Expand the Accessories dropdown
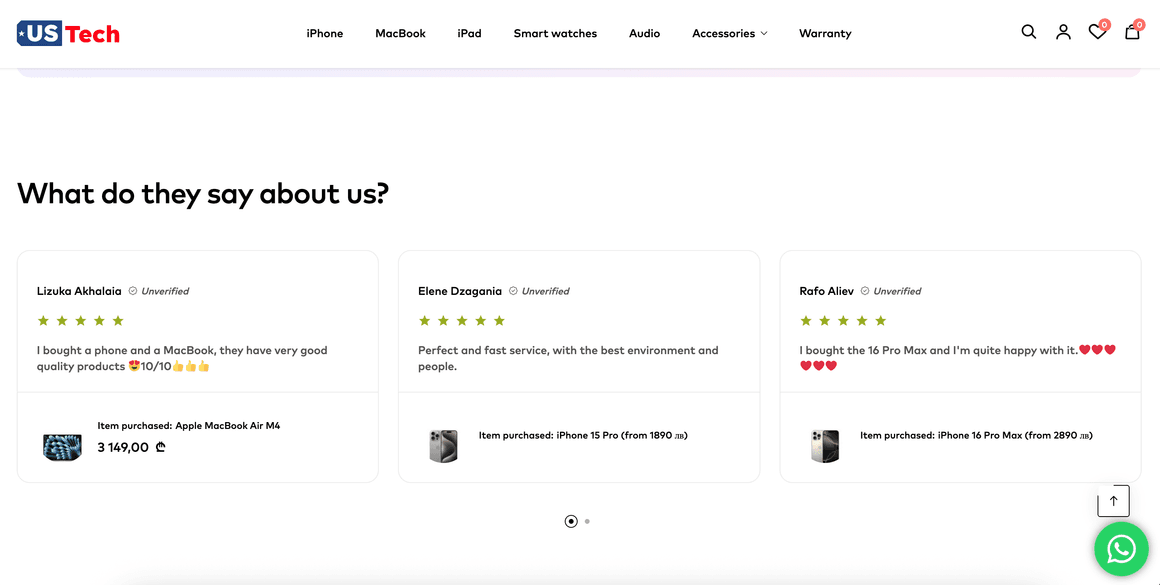1160x585 pixels. pos(723,33)
